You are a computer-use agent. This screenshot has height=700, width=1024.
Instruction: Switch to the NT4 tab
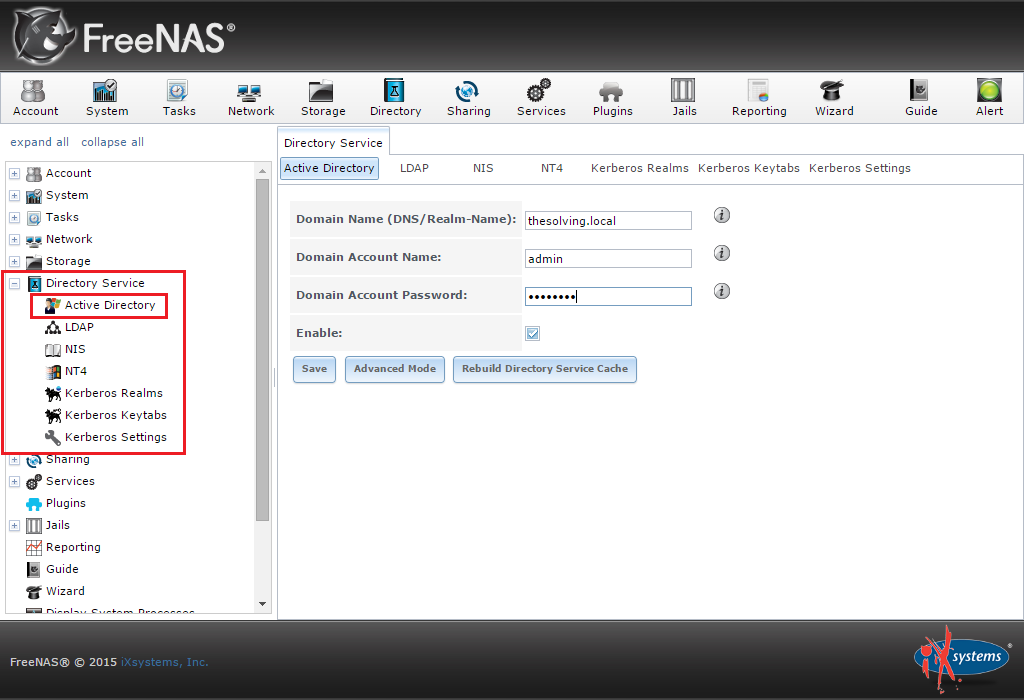tap(551, 168)
